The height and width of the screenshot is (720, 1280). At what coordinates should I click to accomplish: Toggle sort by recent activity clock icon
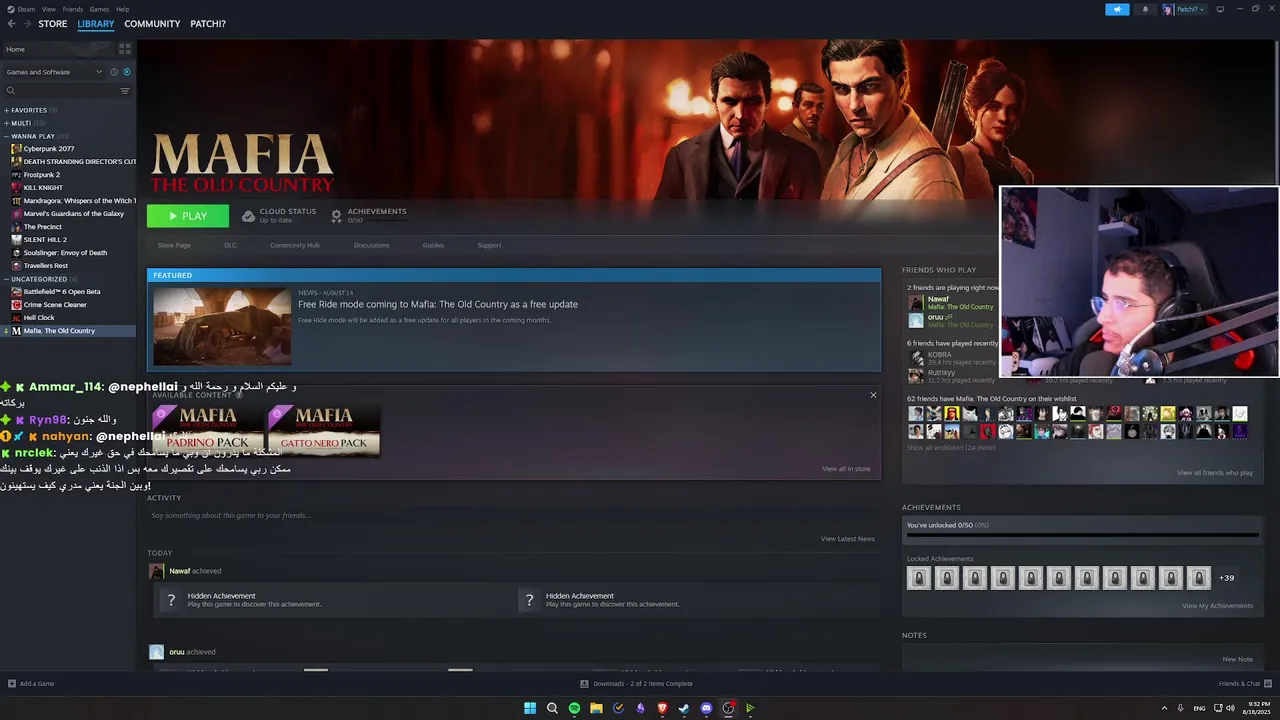114,72
